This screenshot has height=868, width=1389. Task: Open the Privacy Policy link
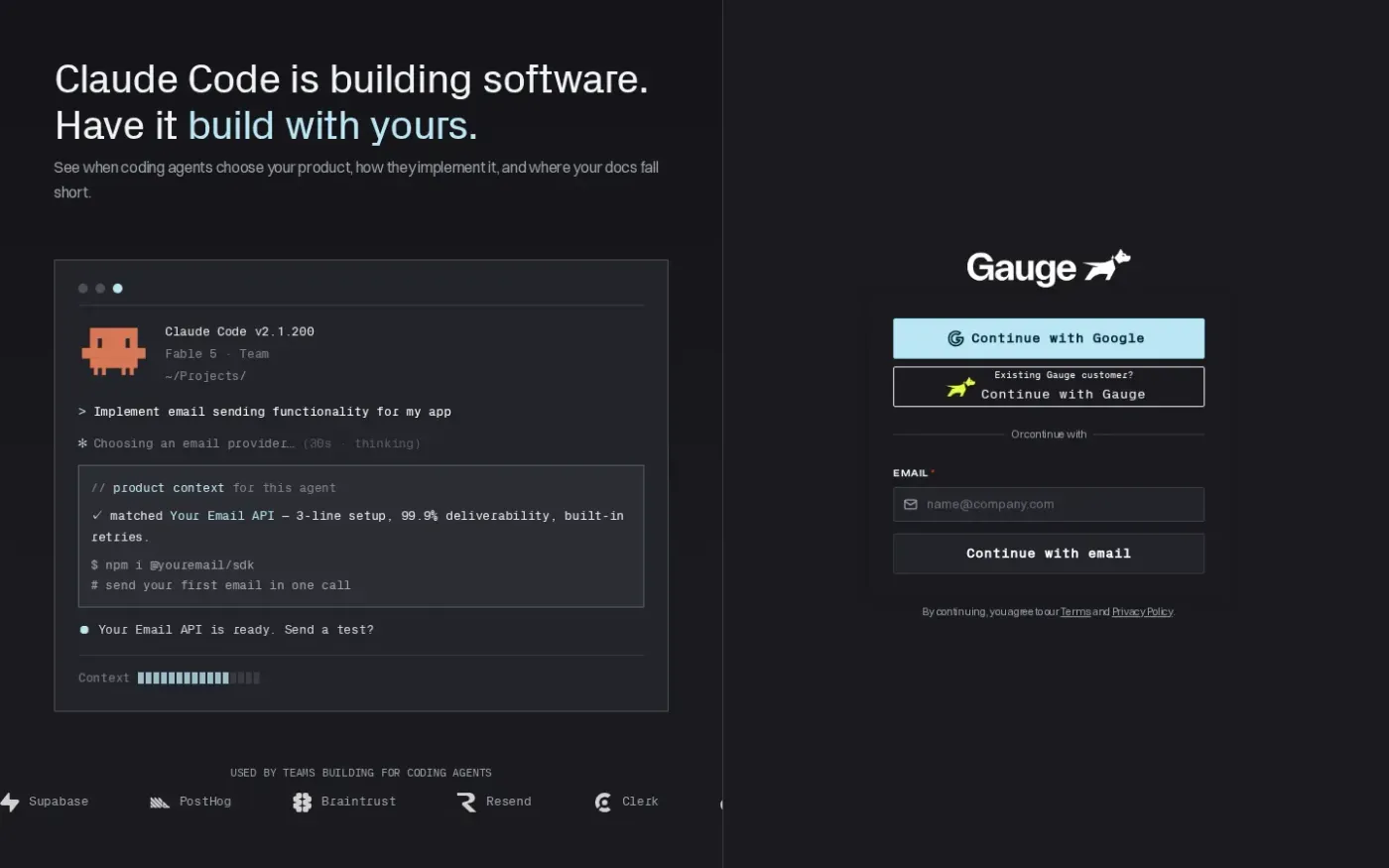(x=1142, y=612)
